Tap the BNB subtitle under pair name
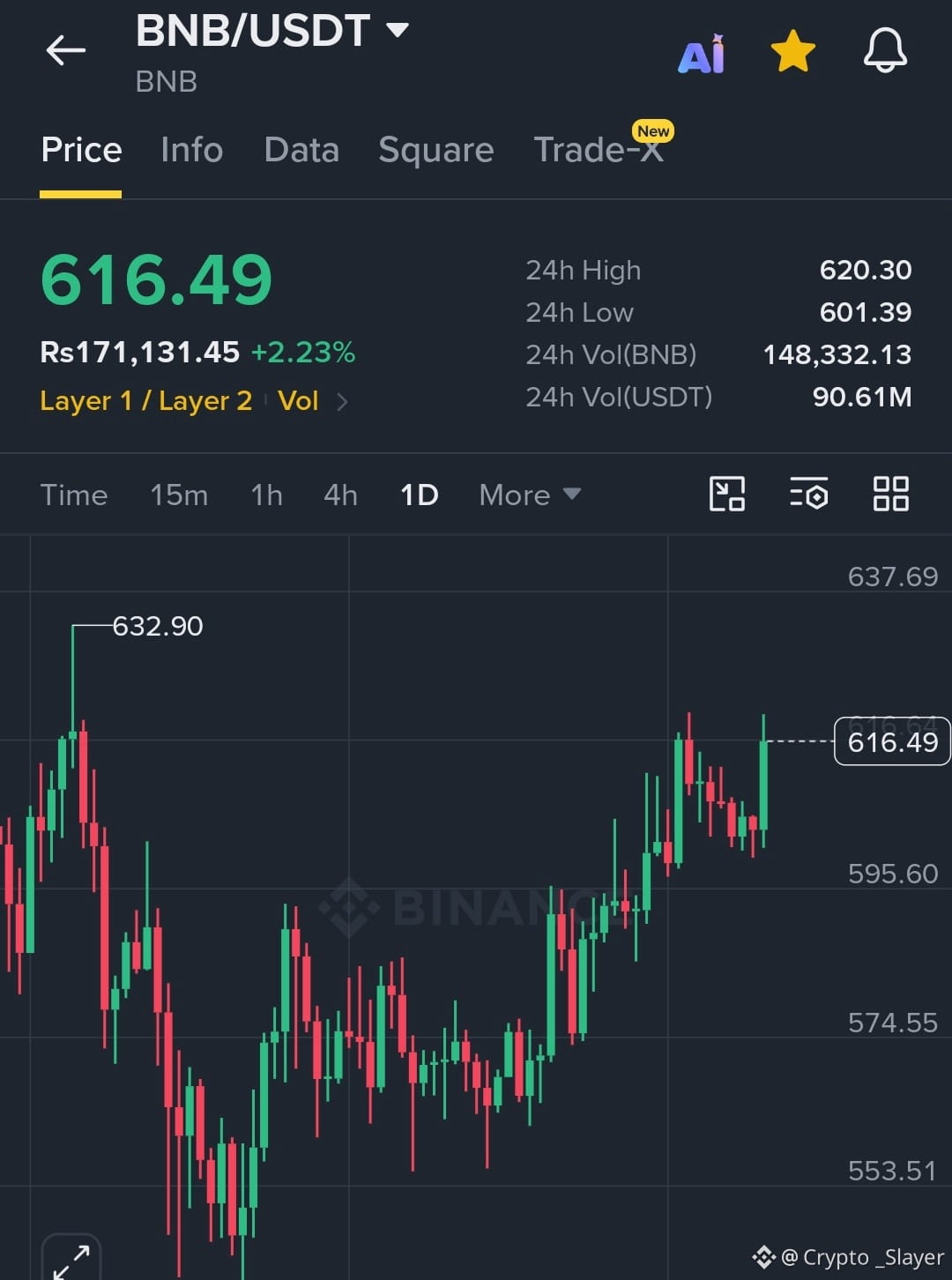 click(166, 82)
